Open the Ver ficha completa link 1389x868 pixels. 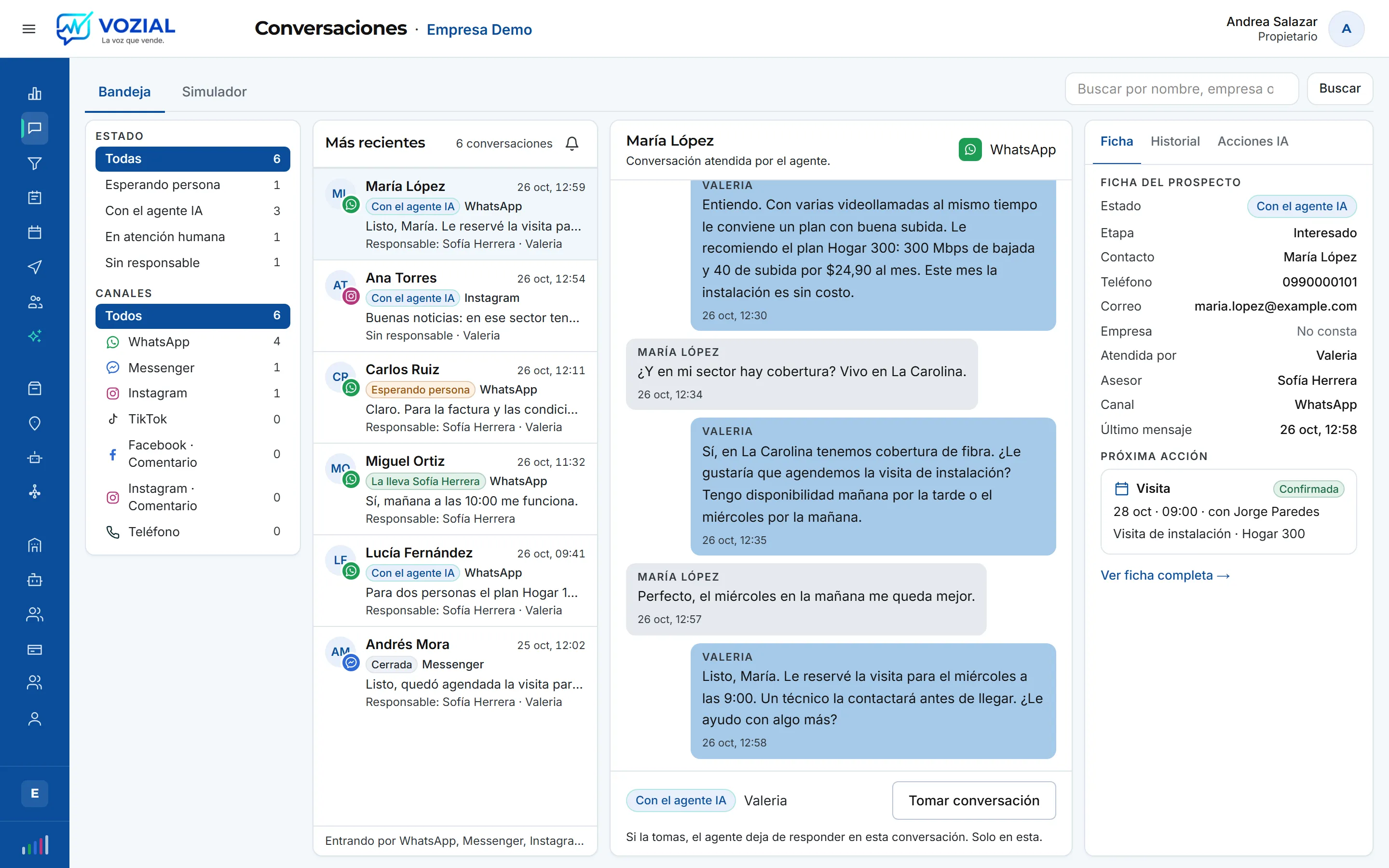[1165, 575]
